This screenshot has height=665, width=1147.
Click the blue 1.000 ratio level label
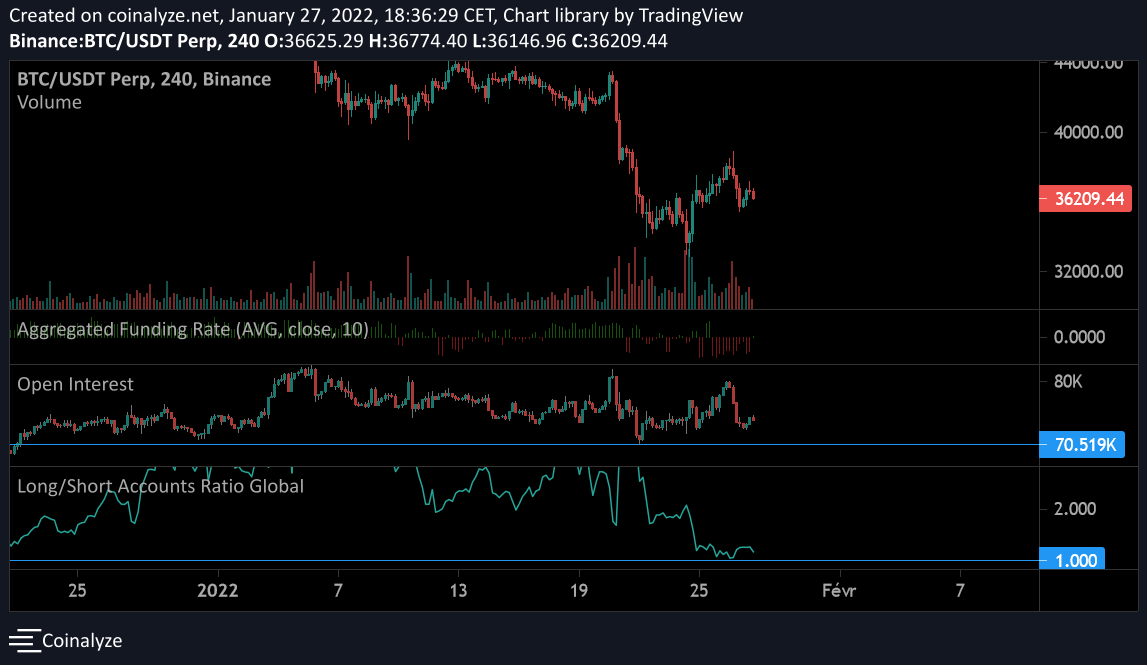[x=1072, y=560]
